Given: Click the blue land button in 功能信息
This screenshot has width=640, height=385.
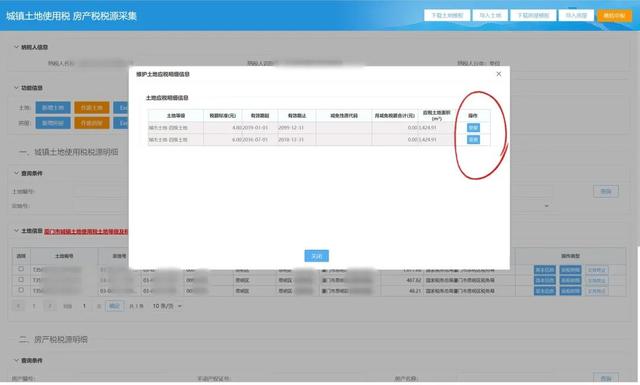Looking at the screenshot, I should tap(53, 108).
